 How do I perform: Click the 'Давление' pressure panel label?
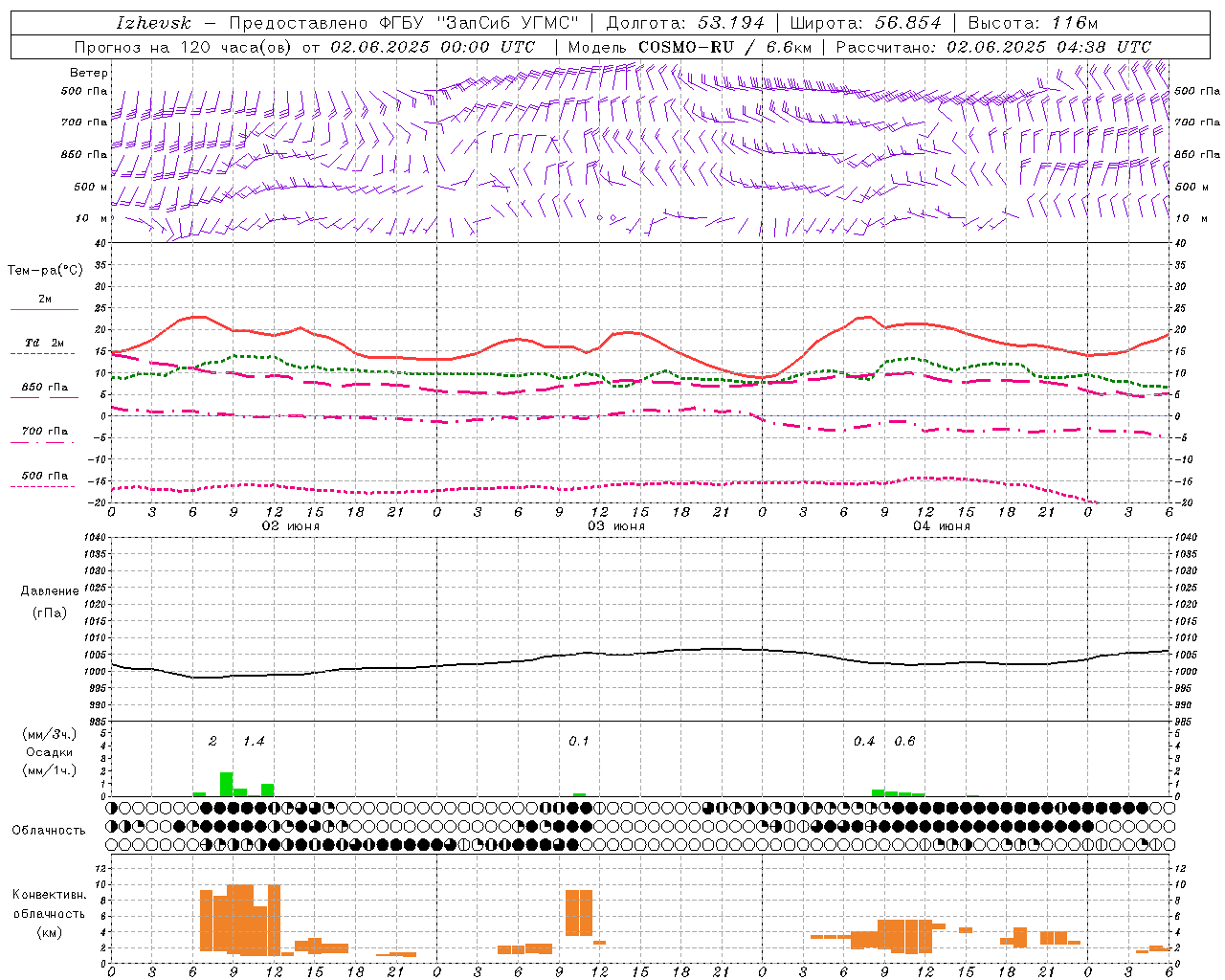50,591
